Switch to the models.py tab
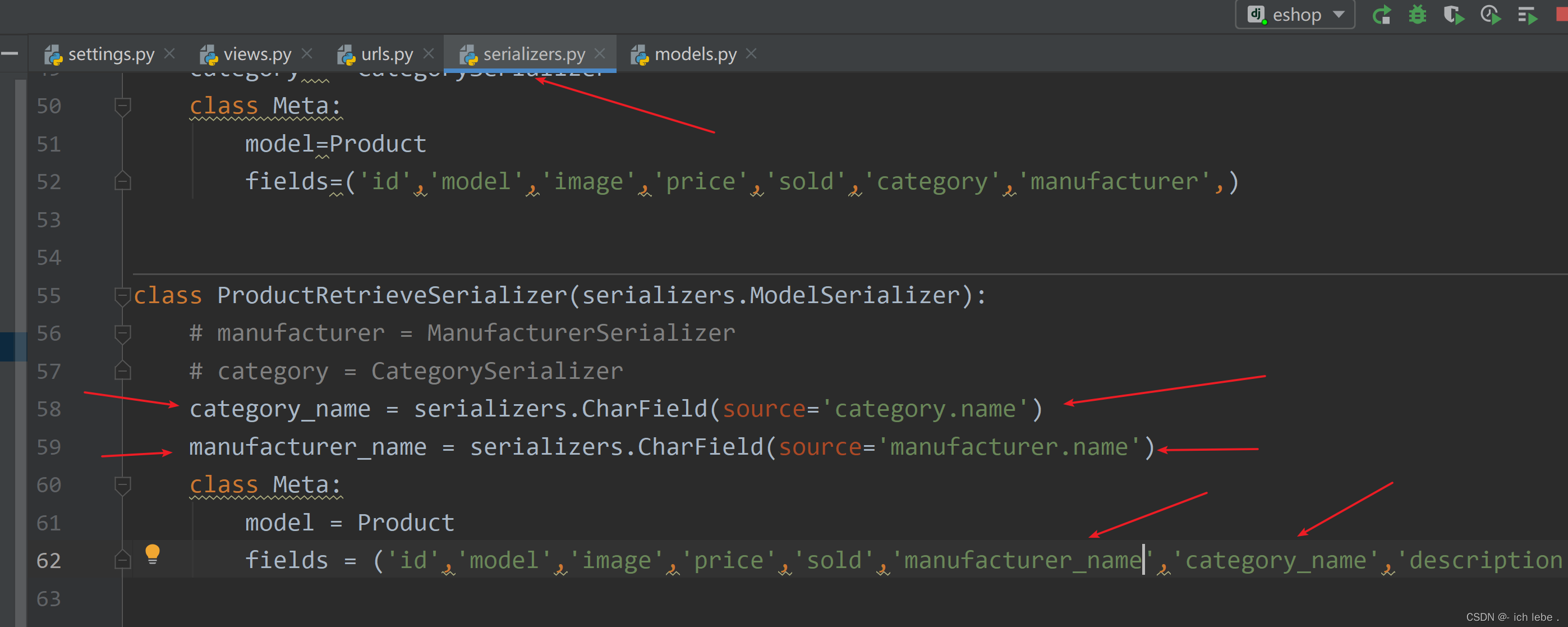Screen dimensions: 1568x627 (695, 54)
